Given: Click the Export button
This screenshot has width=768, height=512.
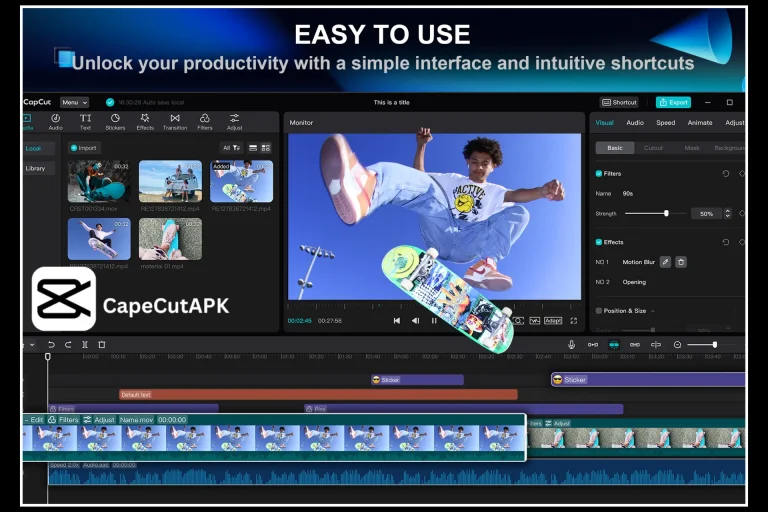Looking at the screenshot, I should 673,102.
